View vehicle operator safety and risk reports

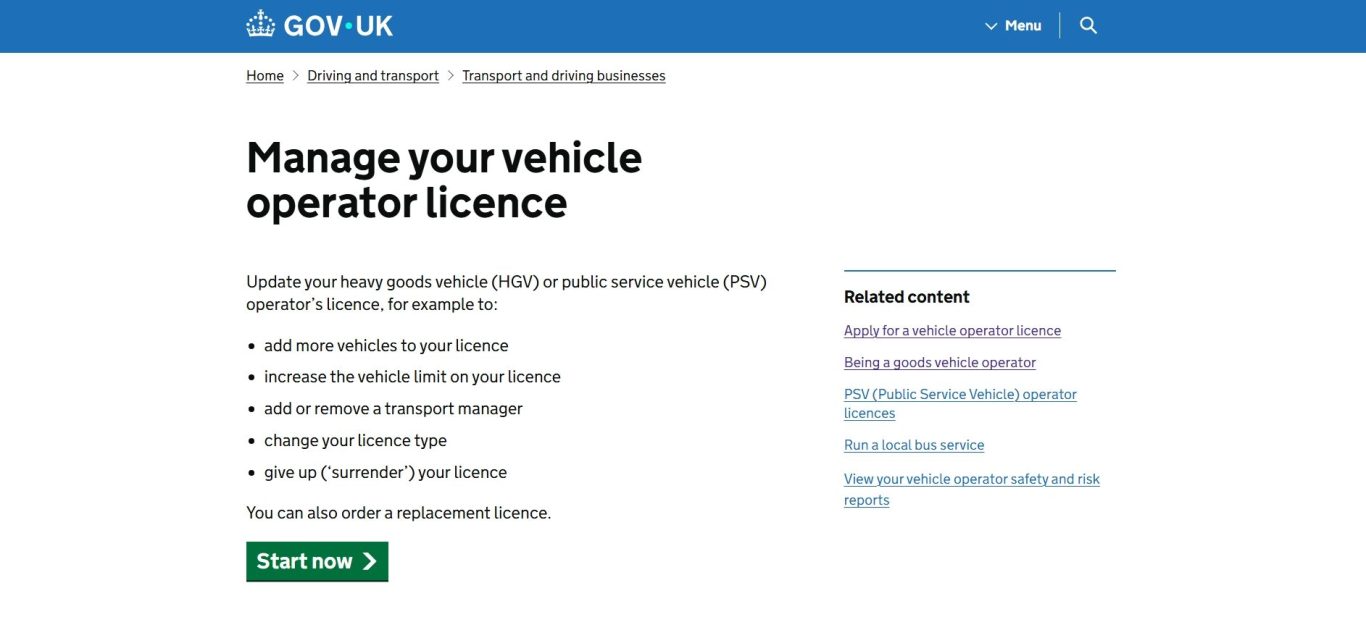(971, 480)
